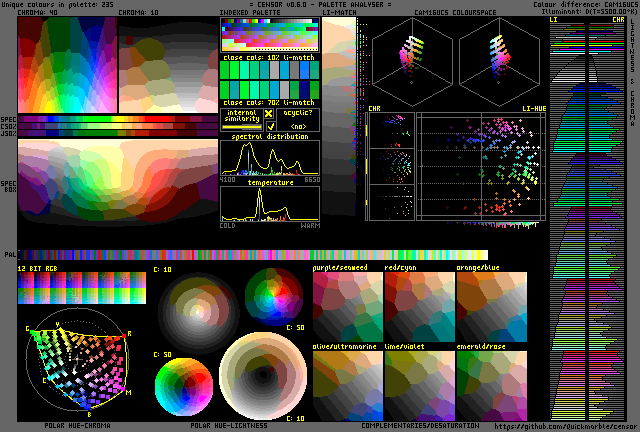The width and height of the screenshot is (640, 432).
Task: Click the purple/seaweed complementary chart
Action: point(347,309)
